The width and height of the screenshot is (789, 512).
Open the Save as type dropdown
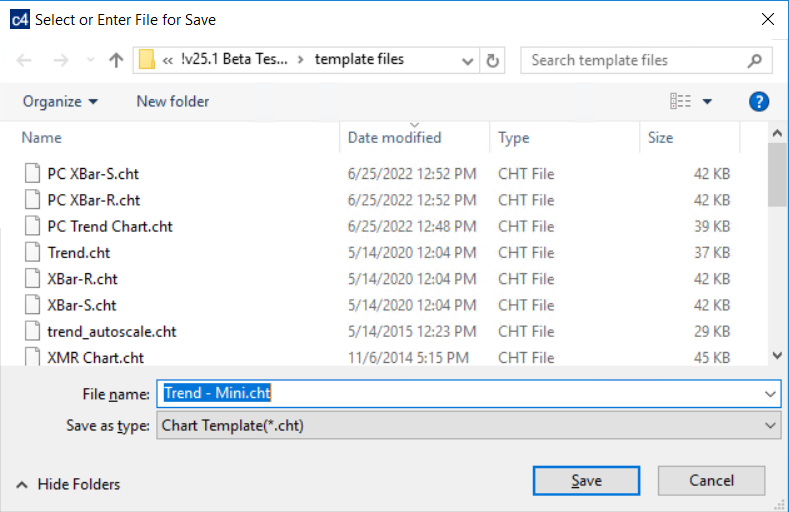tap(769, 426)
